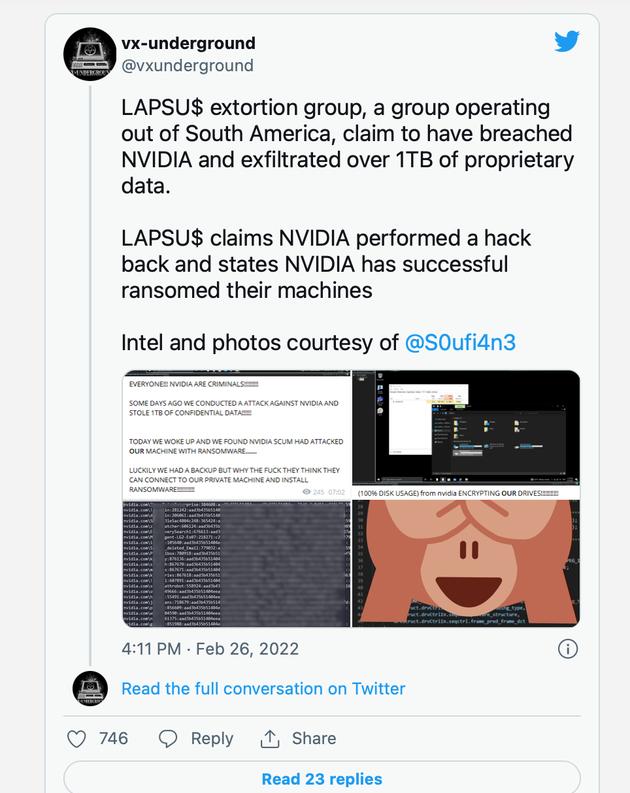Click the reply speech bubble icon
The image size is (630, 793).
168,739
